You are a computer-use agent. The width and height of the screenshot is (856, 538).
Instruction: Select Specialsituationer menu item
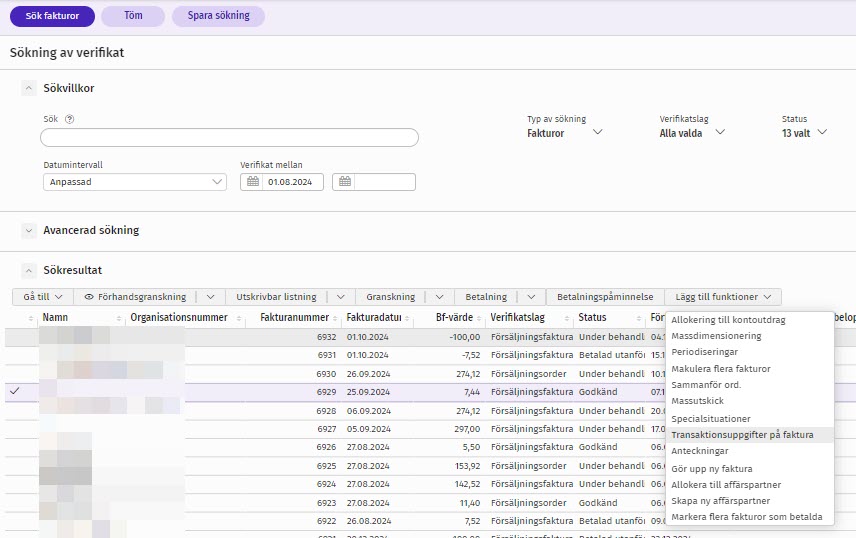[x=711, y=419]
